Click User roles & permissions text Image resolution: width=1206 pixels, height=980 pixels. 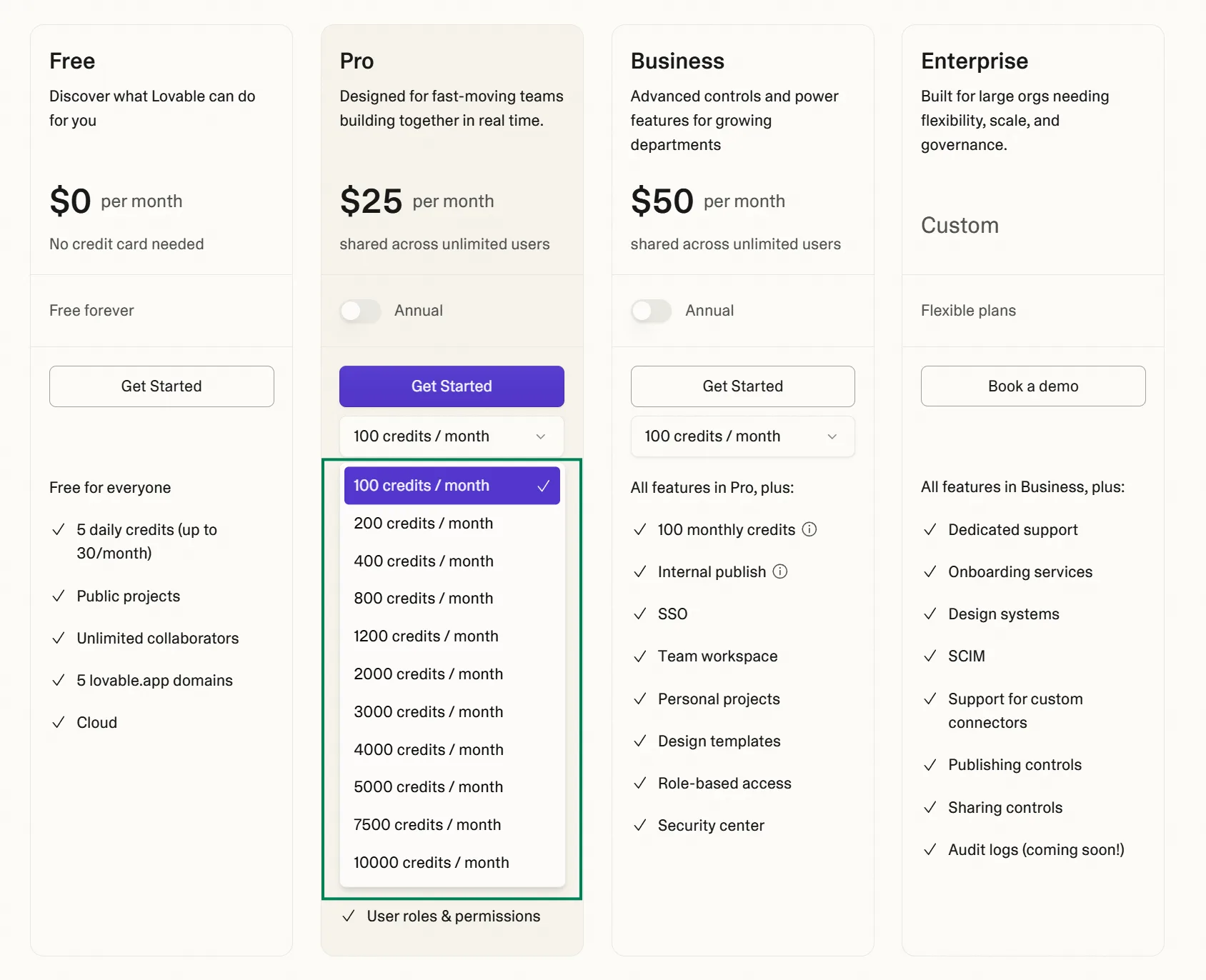point(454,916)
